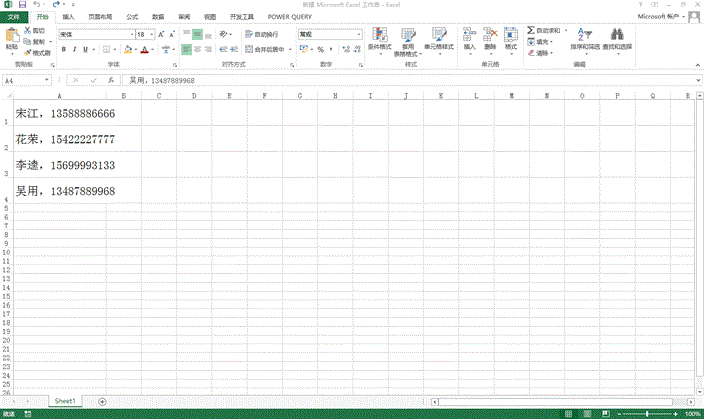Click the Format Painter (格式刷) tool
704x419 pixels.
pos(37,52)
